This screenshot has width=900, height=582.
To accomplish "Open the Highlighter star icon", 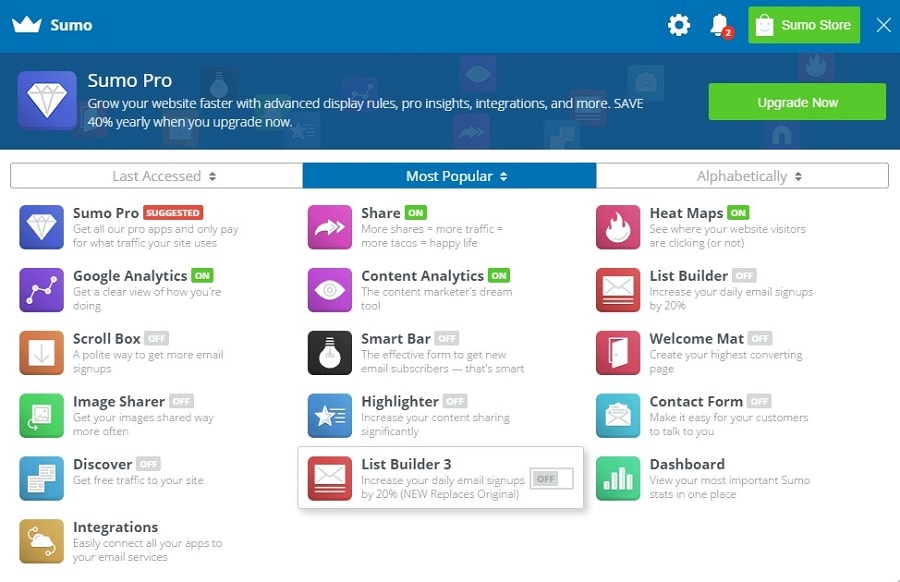I will click(329, 416).
